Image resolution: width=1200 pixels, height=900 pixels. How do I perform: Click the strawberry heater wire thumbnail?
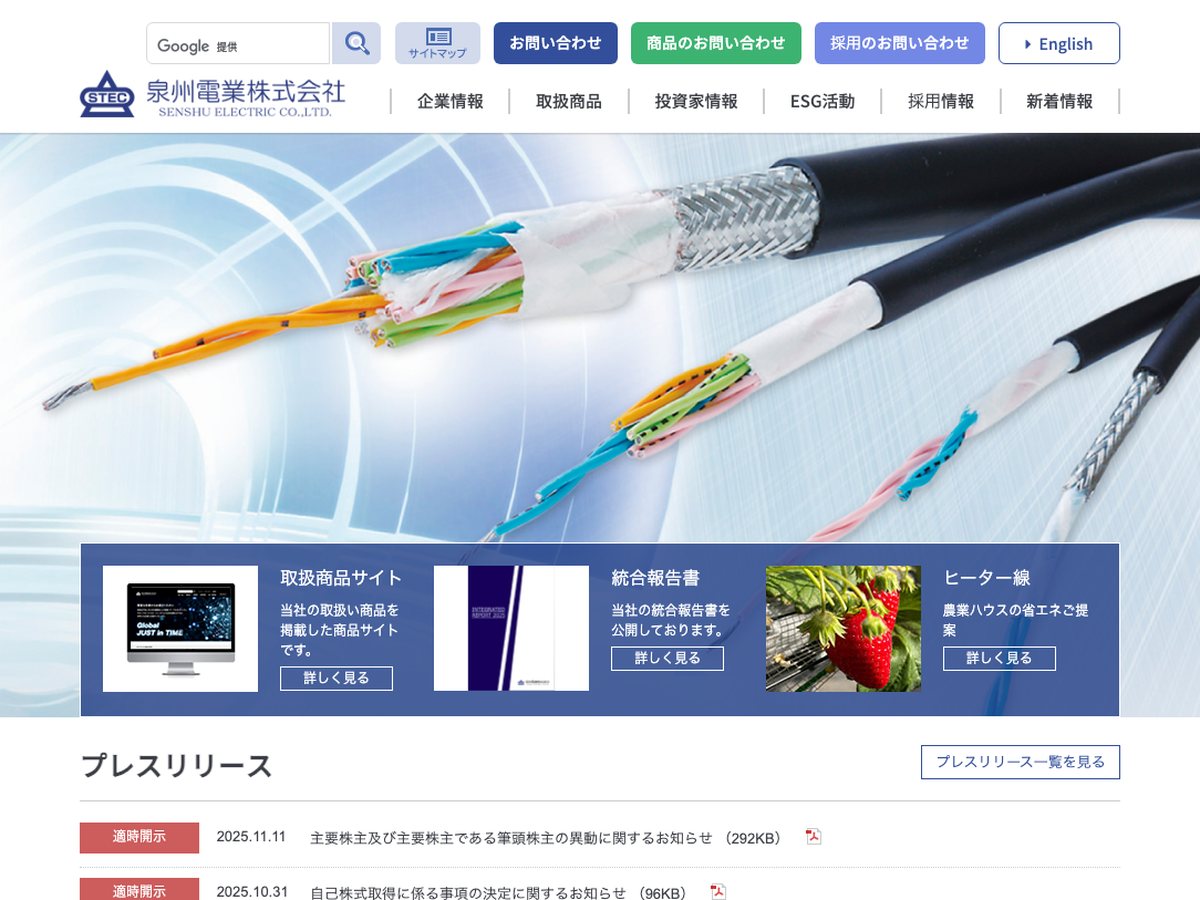[843, 629]
